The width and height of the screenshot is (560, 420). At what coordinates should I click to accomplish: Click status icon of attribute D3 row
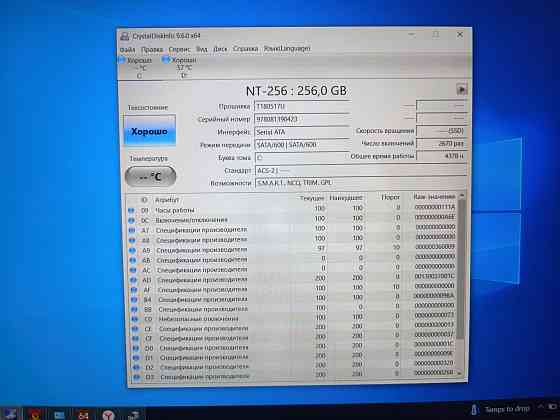click(x=137, y=377)
